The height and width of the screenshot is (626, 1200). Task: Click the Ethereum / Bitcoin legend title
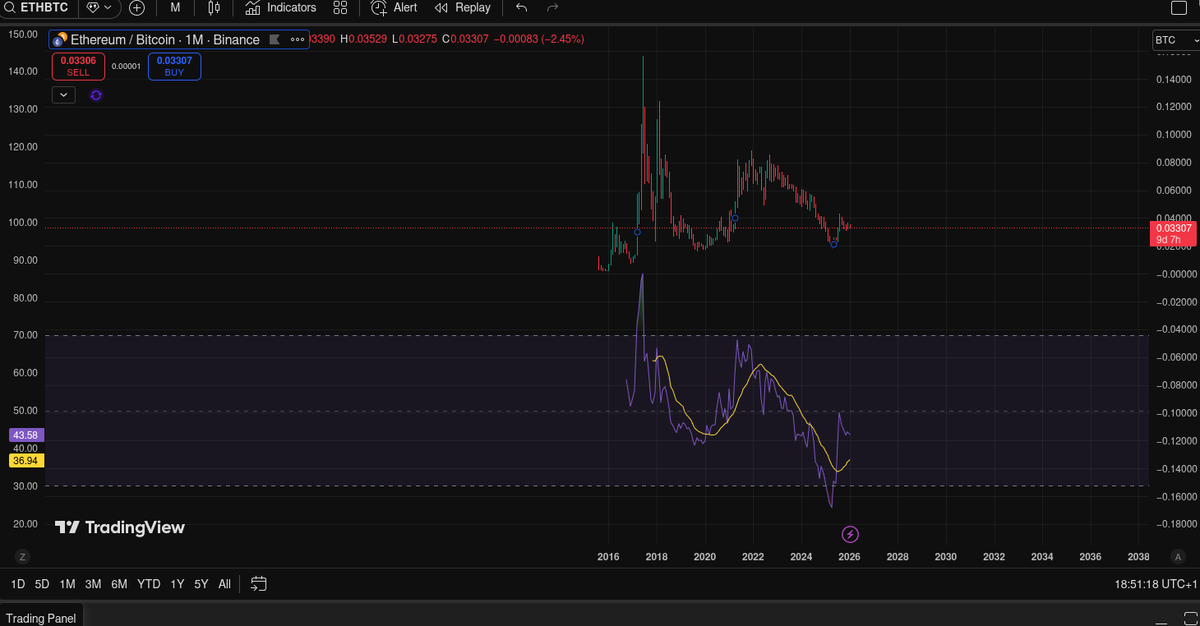point(165,40)
